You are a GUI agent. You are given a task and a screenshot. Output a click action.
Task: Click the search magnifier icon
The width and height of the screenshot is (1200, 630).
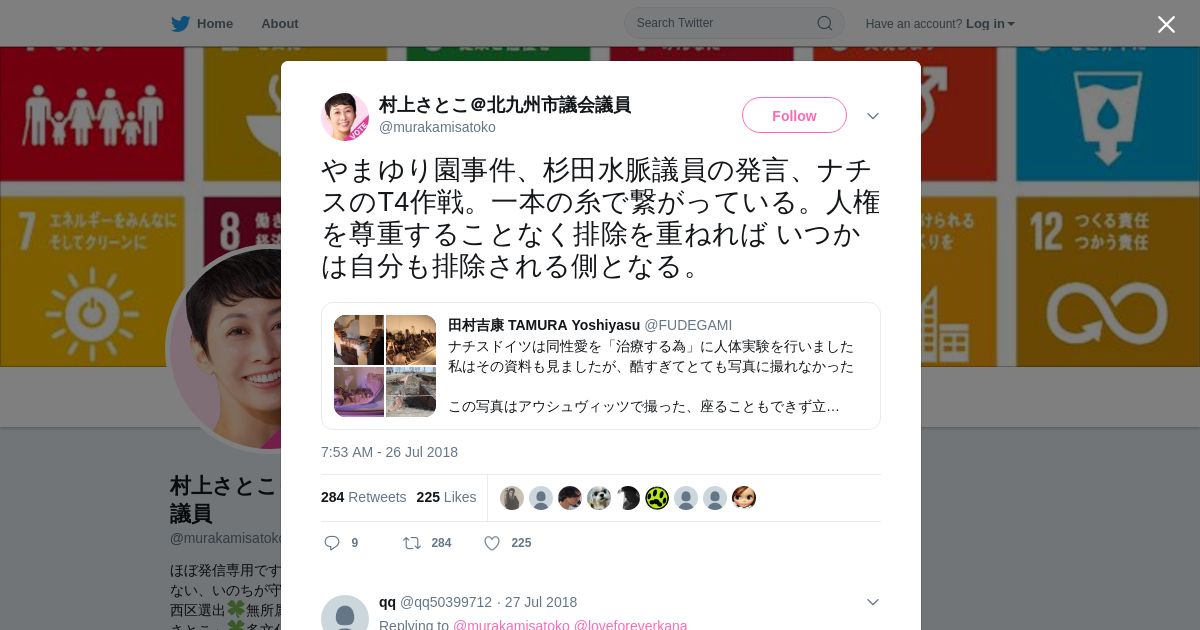[825, 23]
